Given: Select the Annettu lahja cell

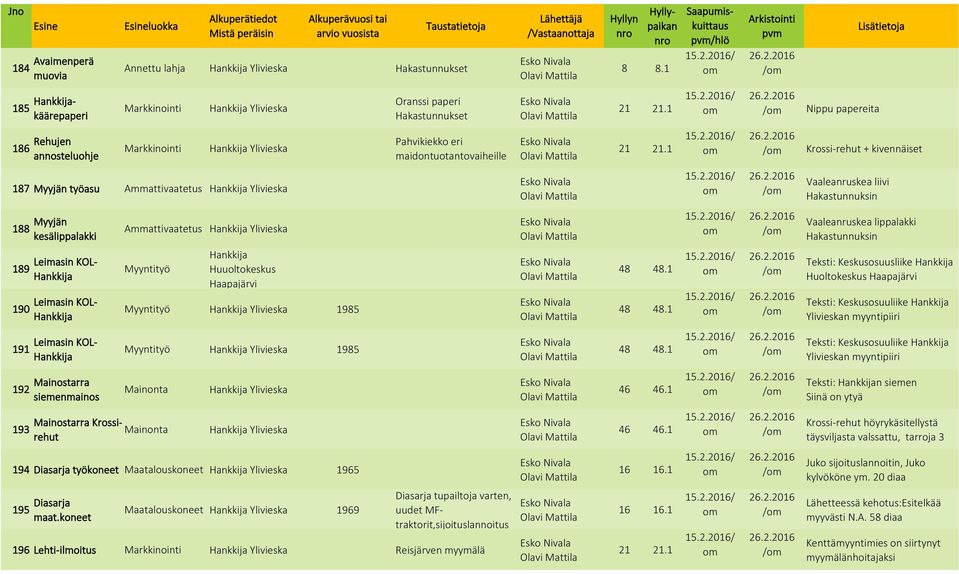Looking at the screenshot, I should coord(154,68).
